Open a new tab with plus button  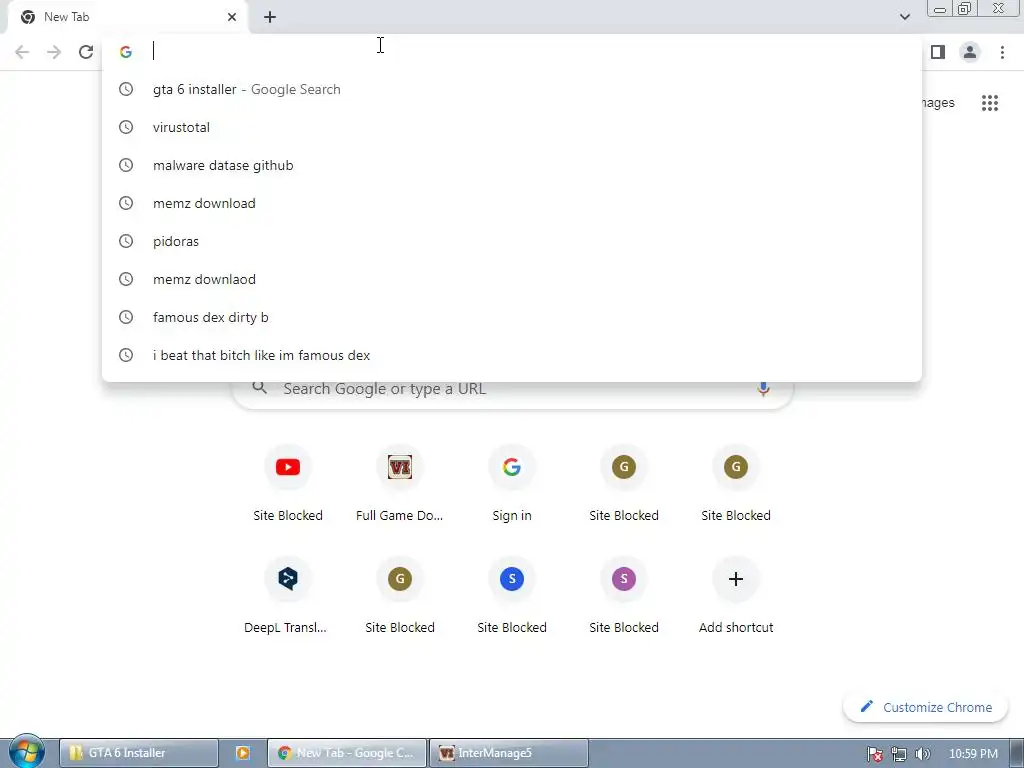pos(270,17)
